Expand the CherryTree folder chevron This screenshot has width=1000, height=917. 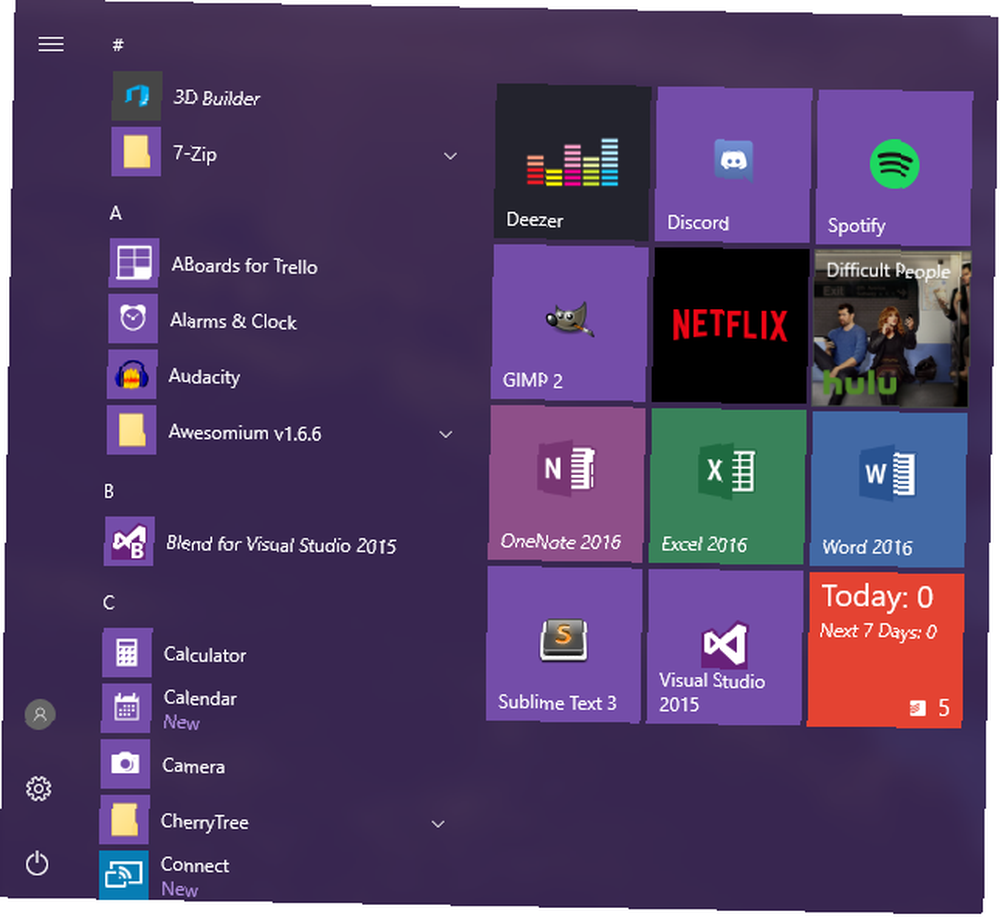[x=438, y=825]
